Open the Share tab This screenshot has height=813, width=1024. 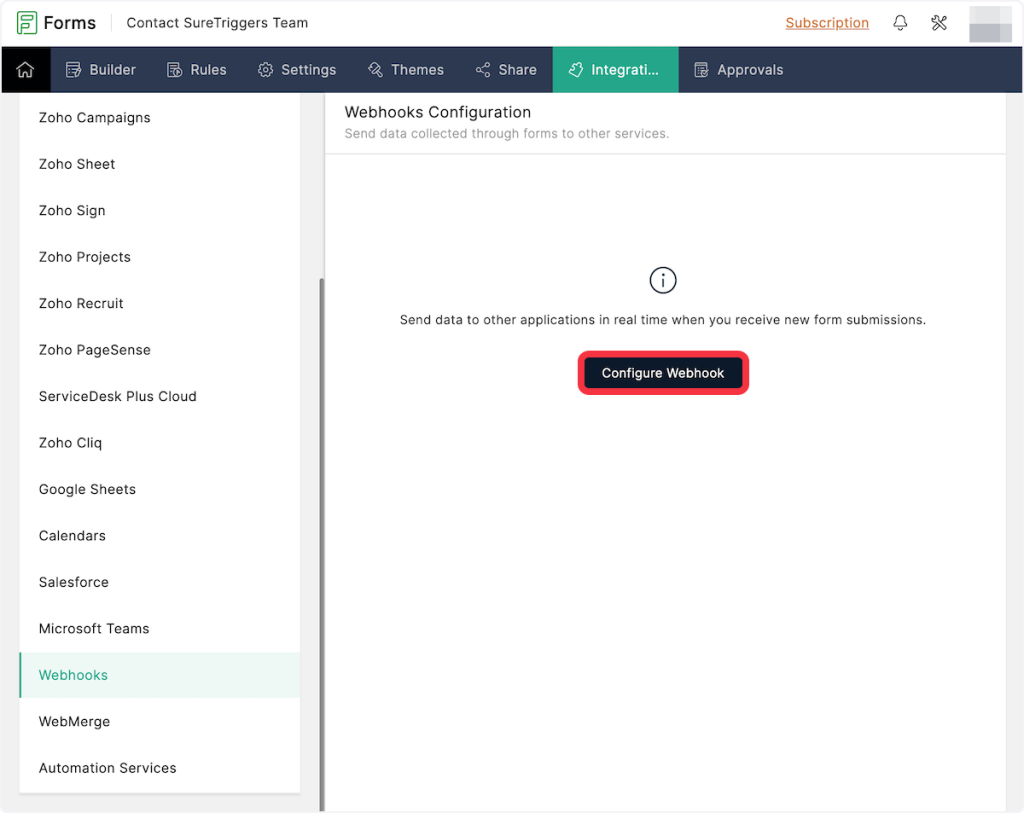point(506,70)
